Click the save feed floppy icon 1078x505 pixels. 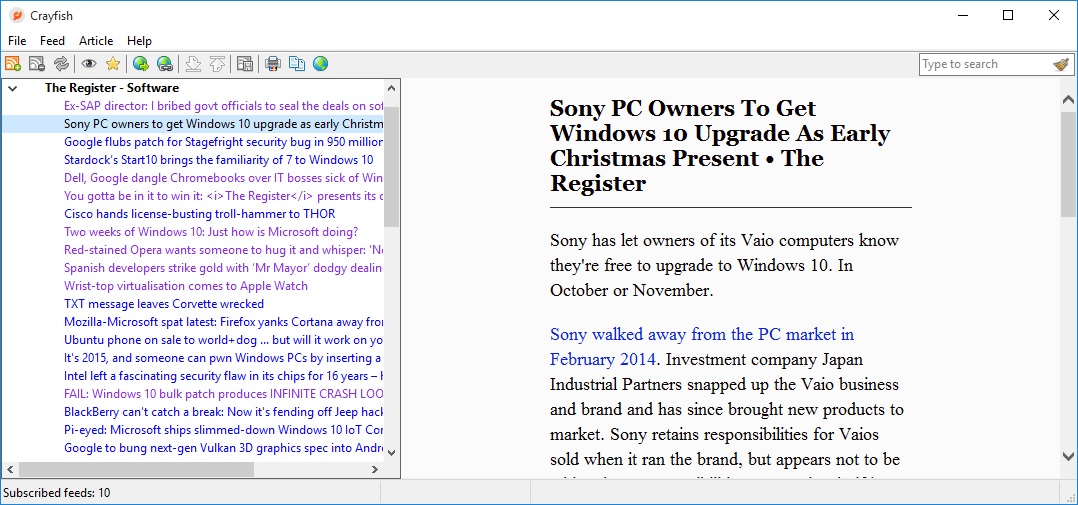pos(244,64)
